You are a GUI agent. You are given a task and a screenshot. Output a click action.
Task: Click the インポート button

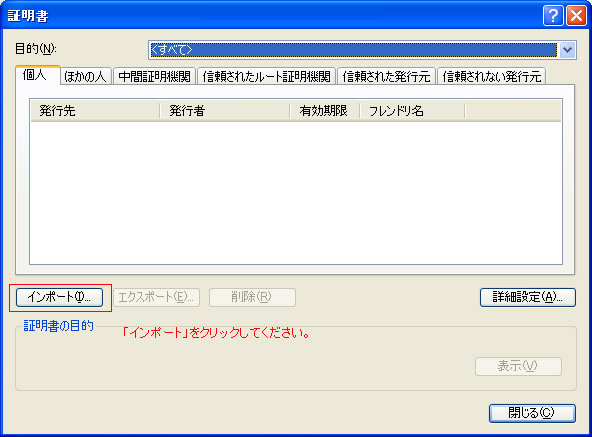59,297
